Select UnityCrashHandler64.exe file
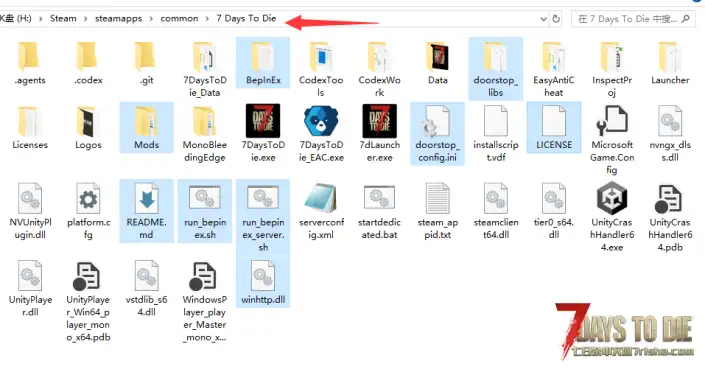The image size is (705, 372). coord(612,218)
